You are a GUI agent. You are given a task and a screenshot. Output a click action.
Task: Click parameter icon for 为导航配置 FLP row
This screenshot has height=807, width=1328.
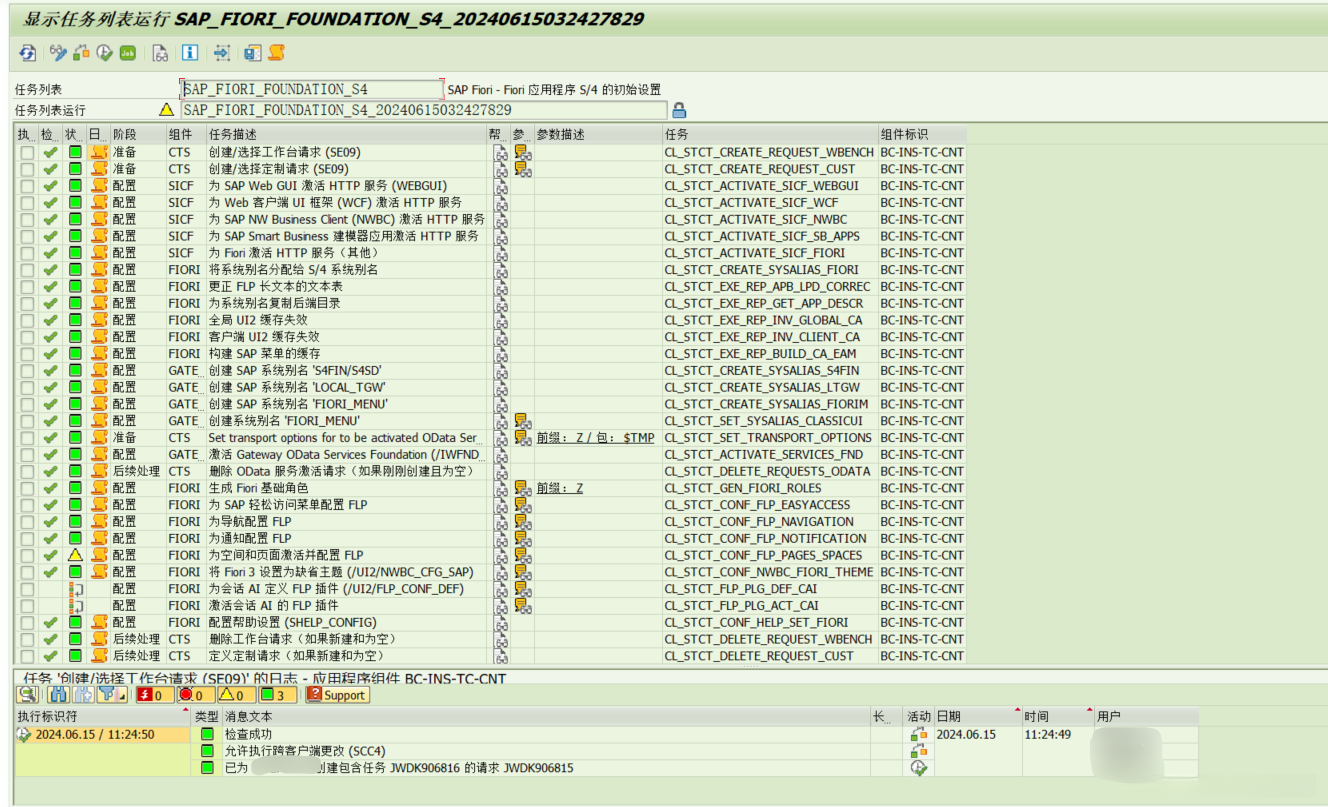[x=522, y=521]
